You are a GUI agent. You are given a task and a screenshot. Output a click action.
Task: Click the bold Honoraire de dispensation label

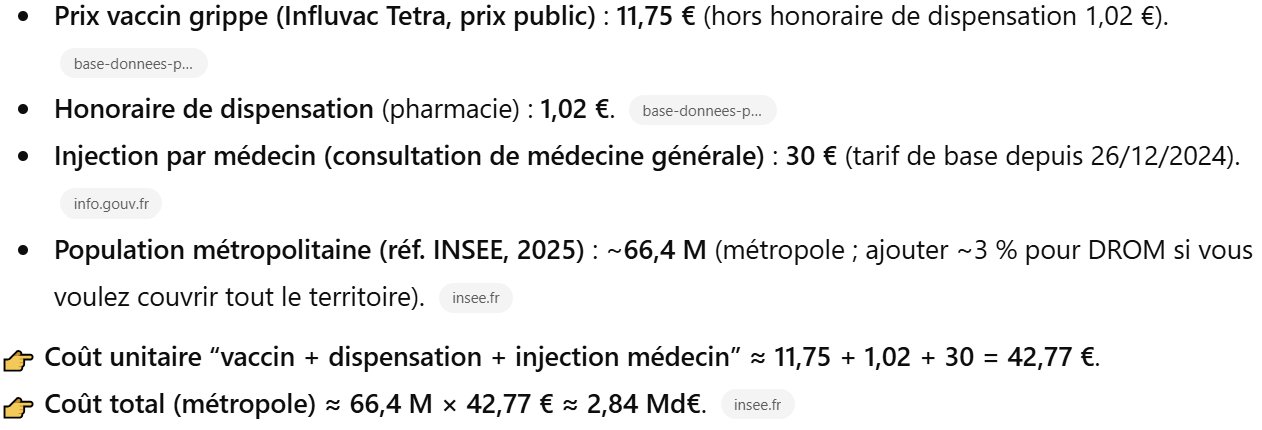tap(214, 109)
